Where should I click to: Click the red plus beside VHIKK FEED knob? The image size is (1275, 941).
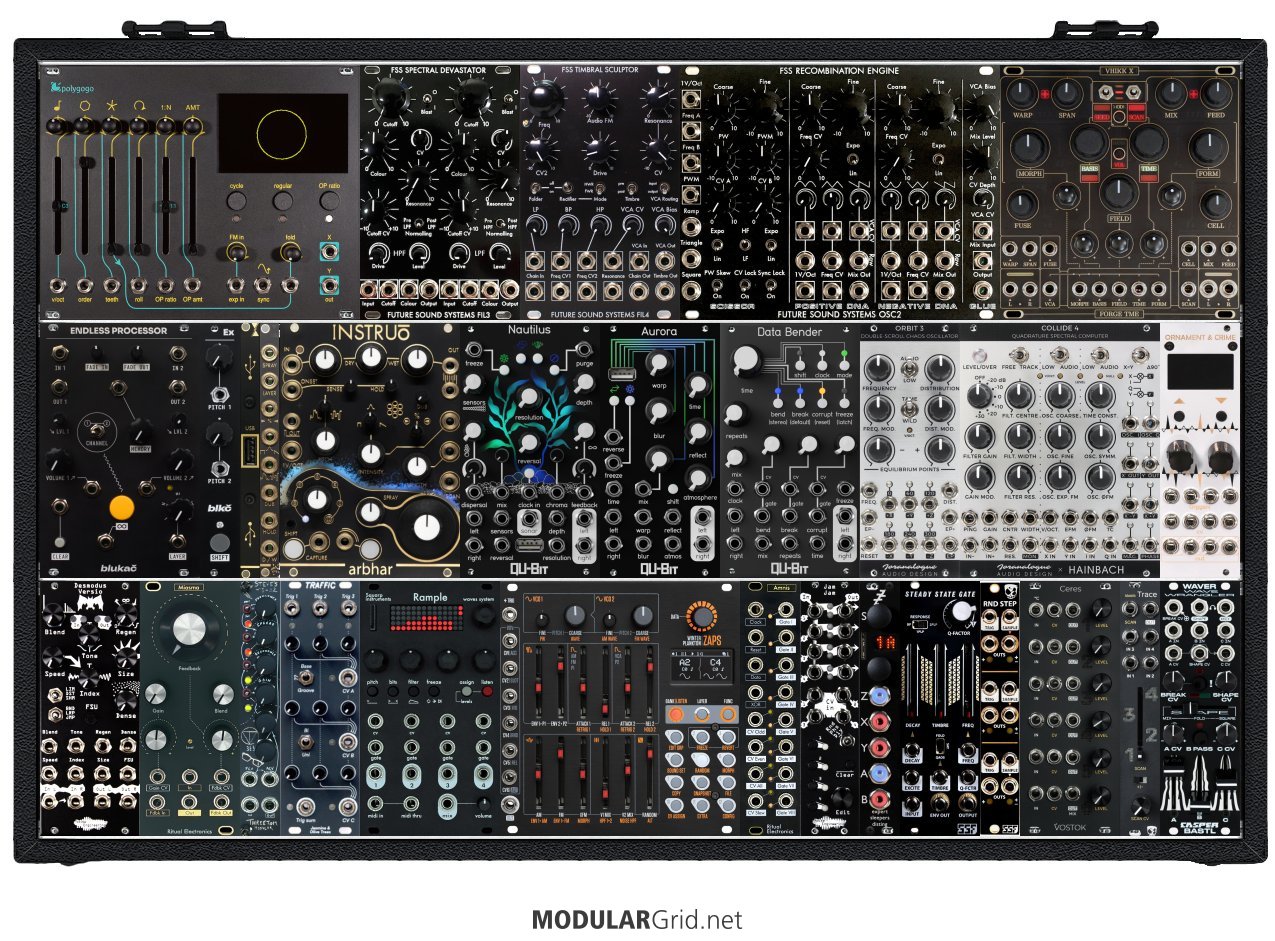(x=1194, y=95)
